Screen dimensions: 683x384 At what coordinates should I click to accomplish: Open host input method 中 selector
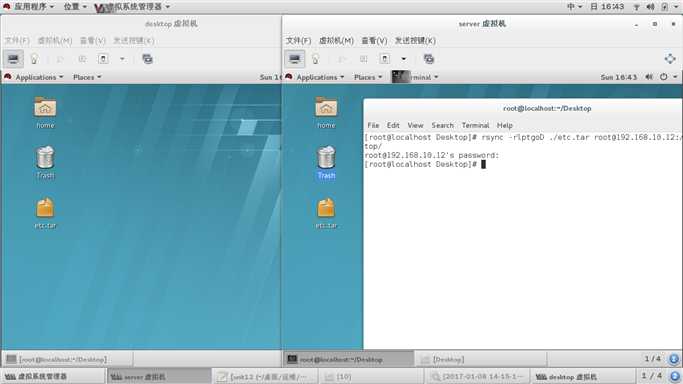[x=575, y=7]
